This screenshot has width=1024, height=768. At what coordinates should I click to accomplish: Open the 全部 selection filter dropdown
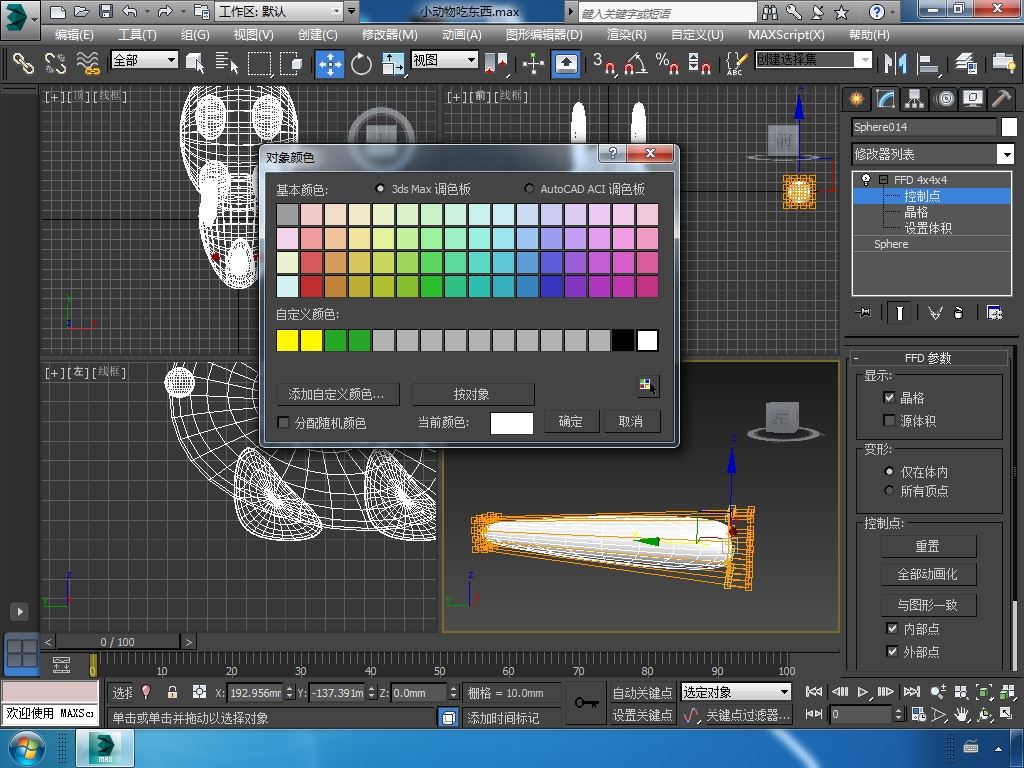(144, 60)
